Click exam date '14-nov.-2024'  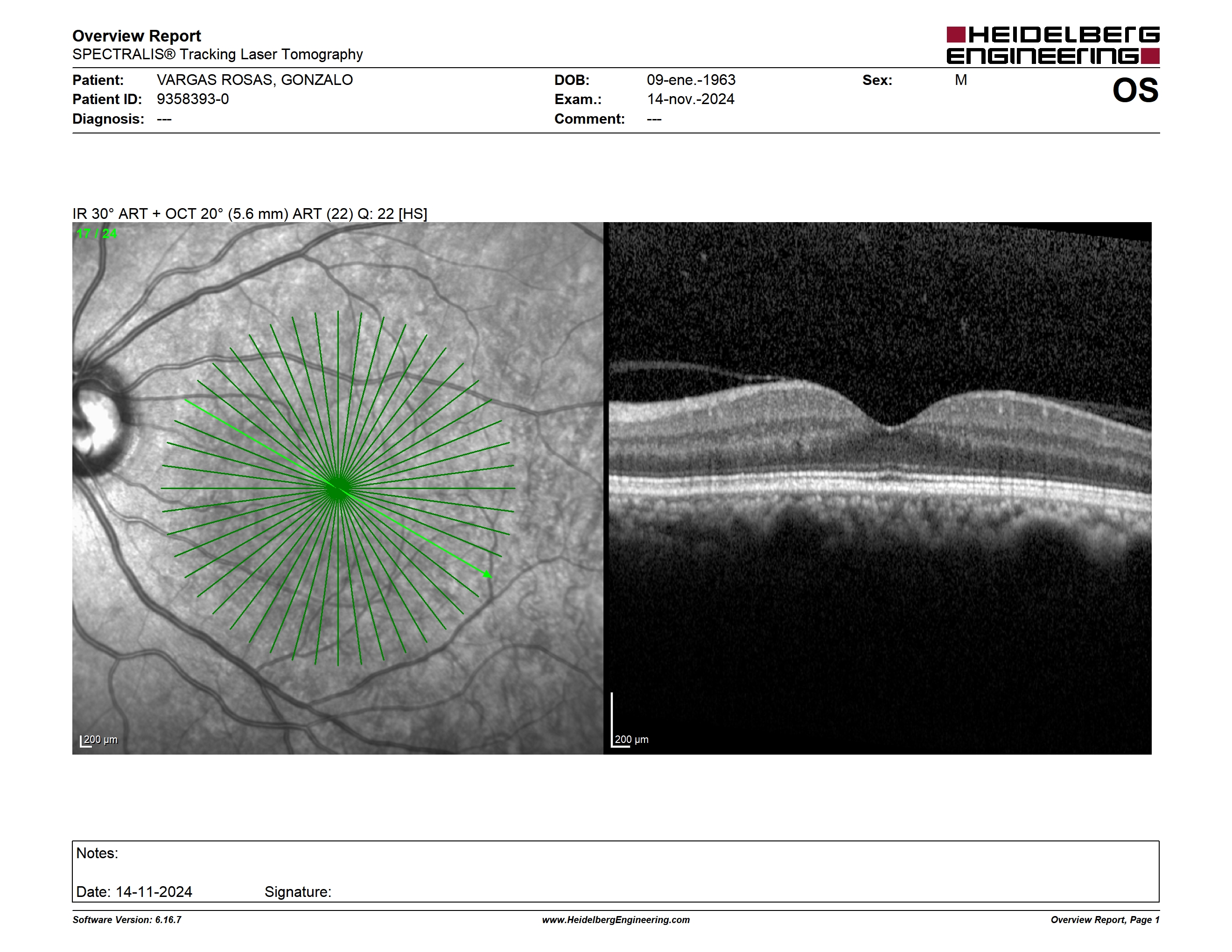691,99
